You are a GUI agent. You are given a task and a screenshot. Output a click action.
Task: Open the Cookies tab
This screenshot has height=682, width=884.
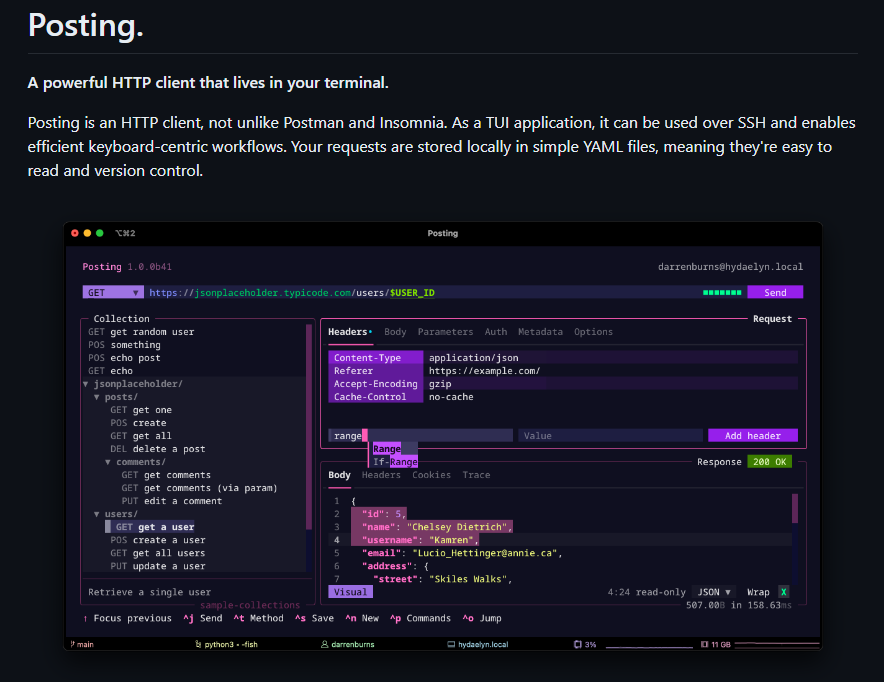tap(431, 475)
